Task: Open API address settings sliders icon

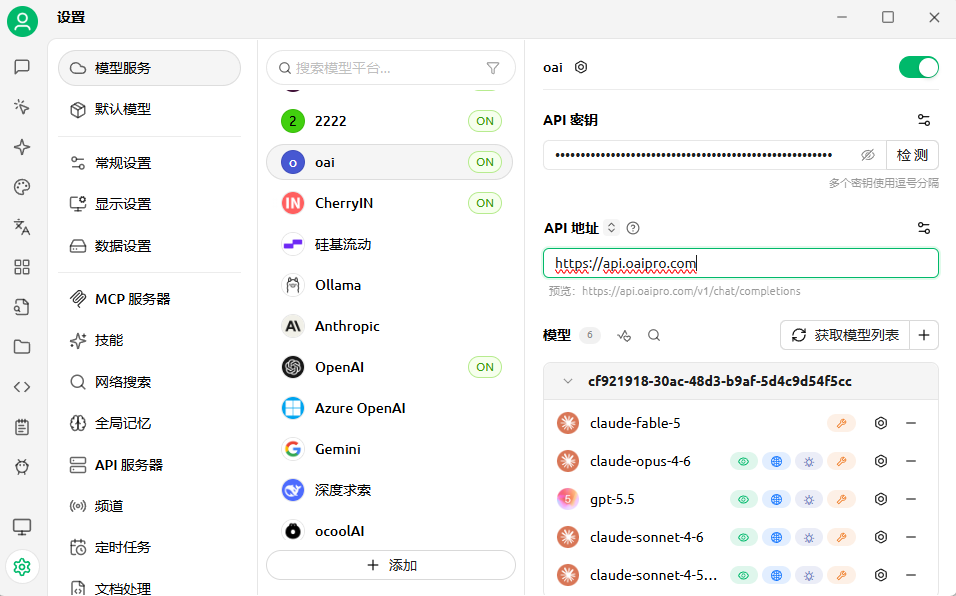Action: coord(924,228)
